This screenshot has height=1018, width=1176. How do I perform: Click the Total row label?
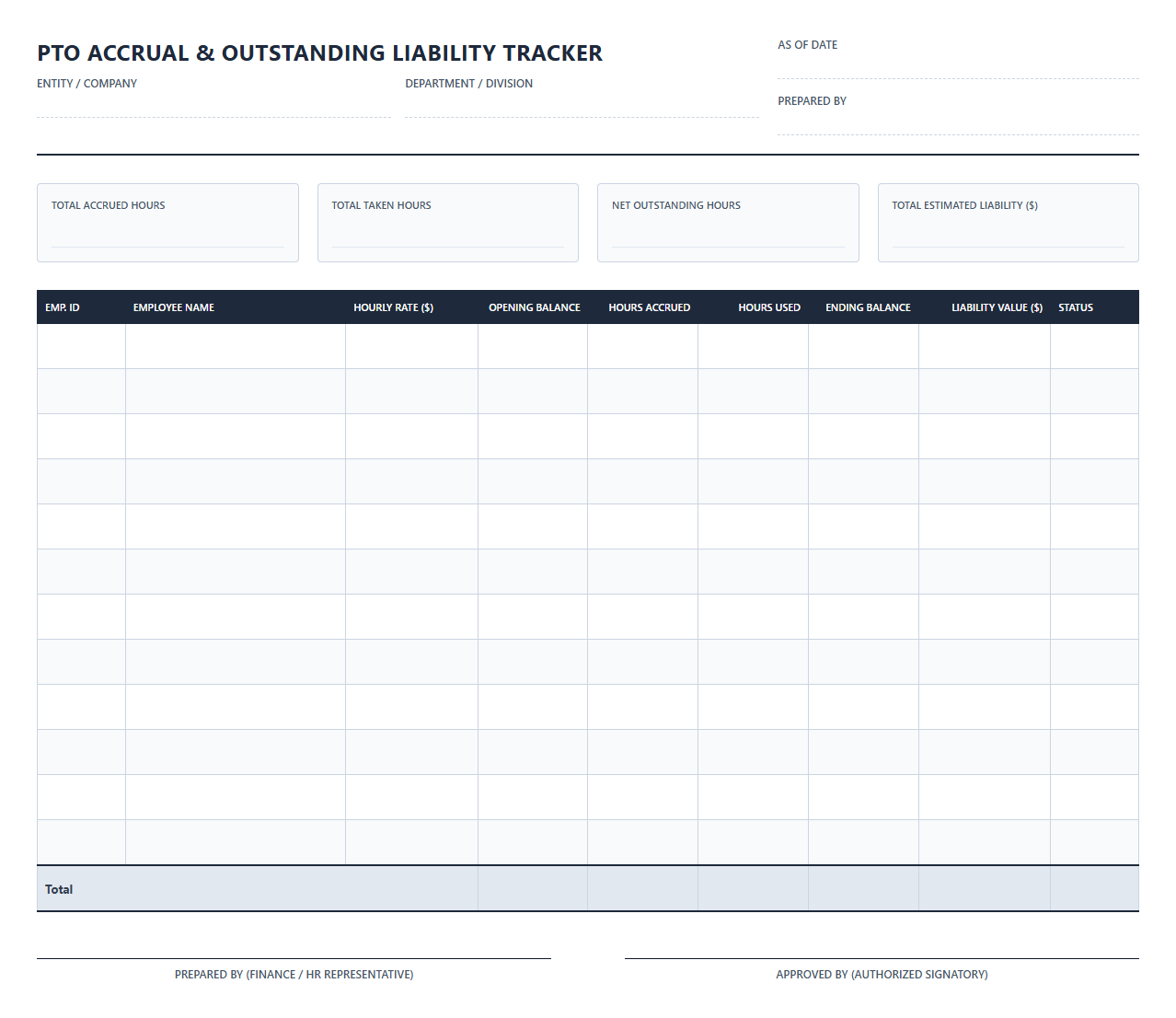(59, 889)
